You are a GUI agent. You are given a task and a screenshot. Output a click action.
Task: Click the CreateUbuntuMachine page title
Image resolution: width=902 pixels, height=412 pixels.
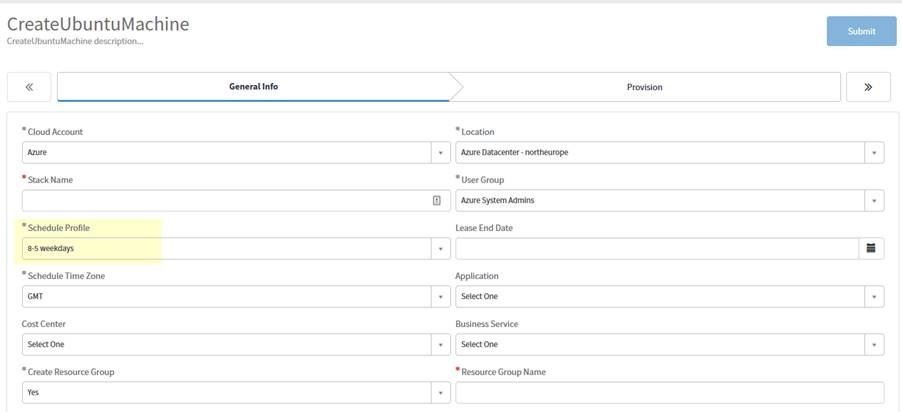pos(98,23)
